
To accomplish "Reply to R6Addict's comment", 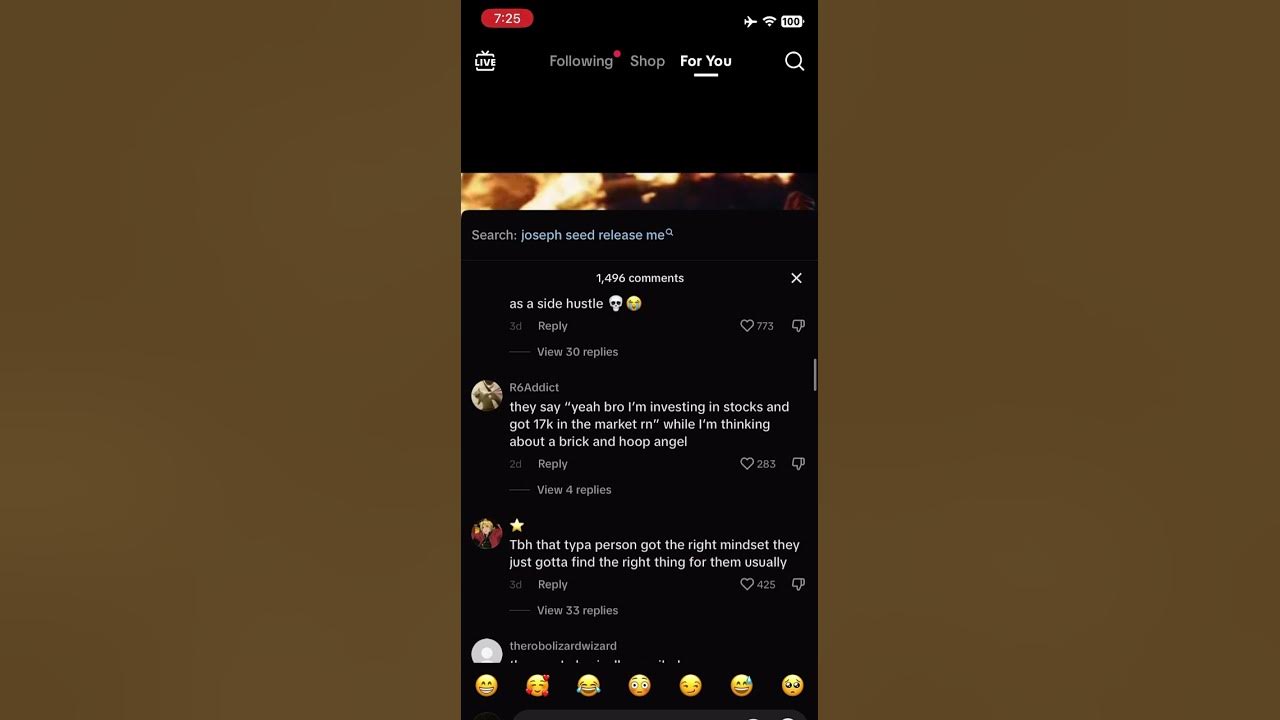I will coord(552,464).
